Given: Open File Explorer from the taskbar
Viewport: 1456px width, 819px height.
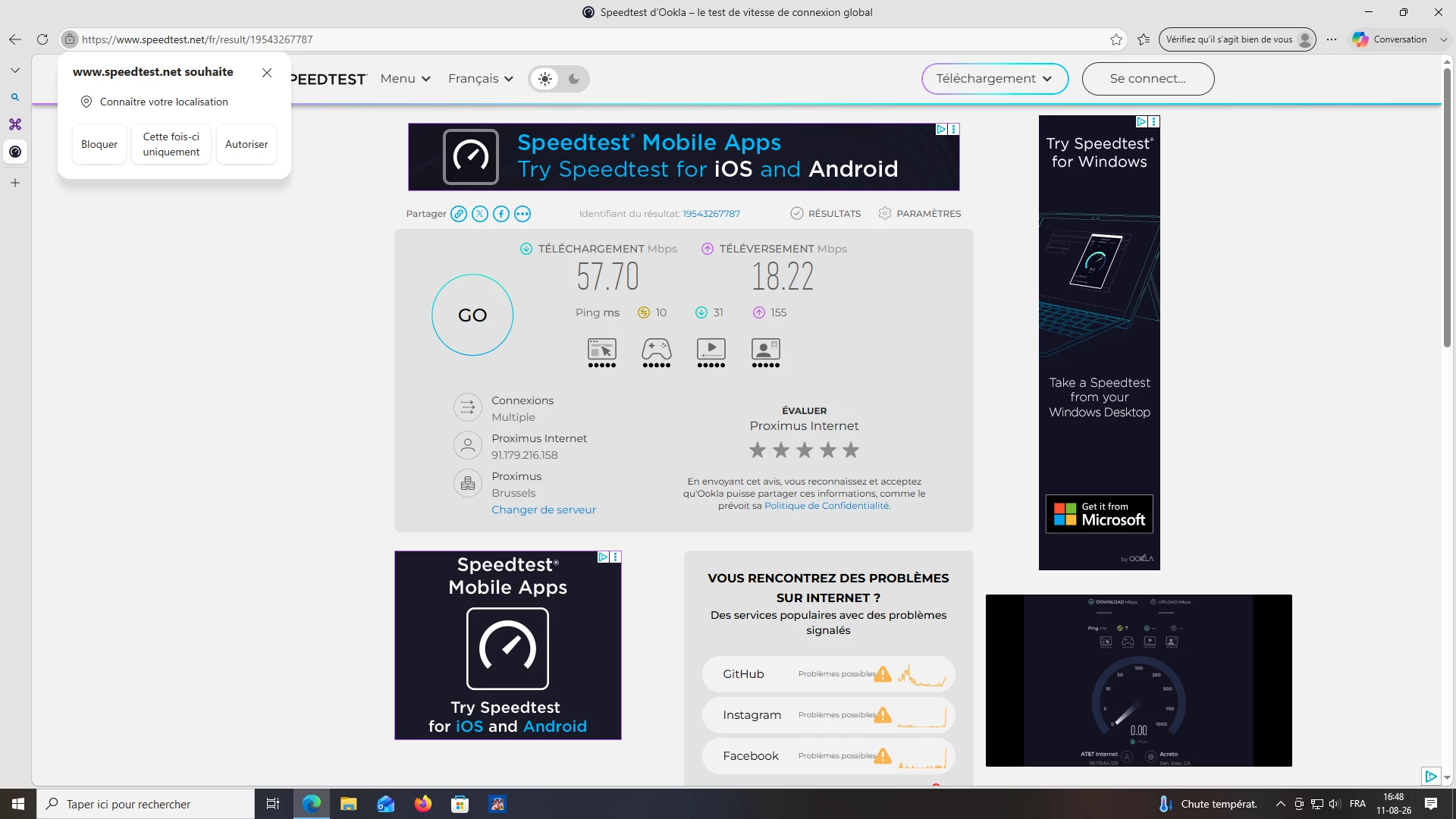Looking at the screenshot, I should (x=349, y=804).
